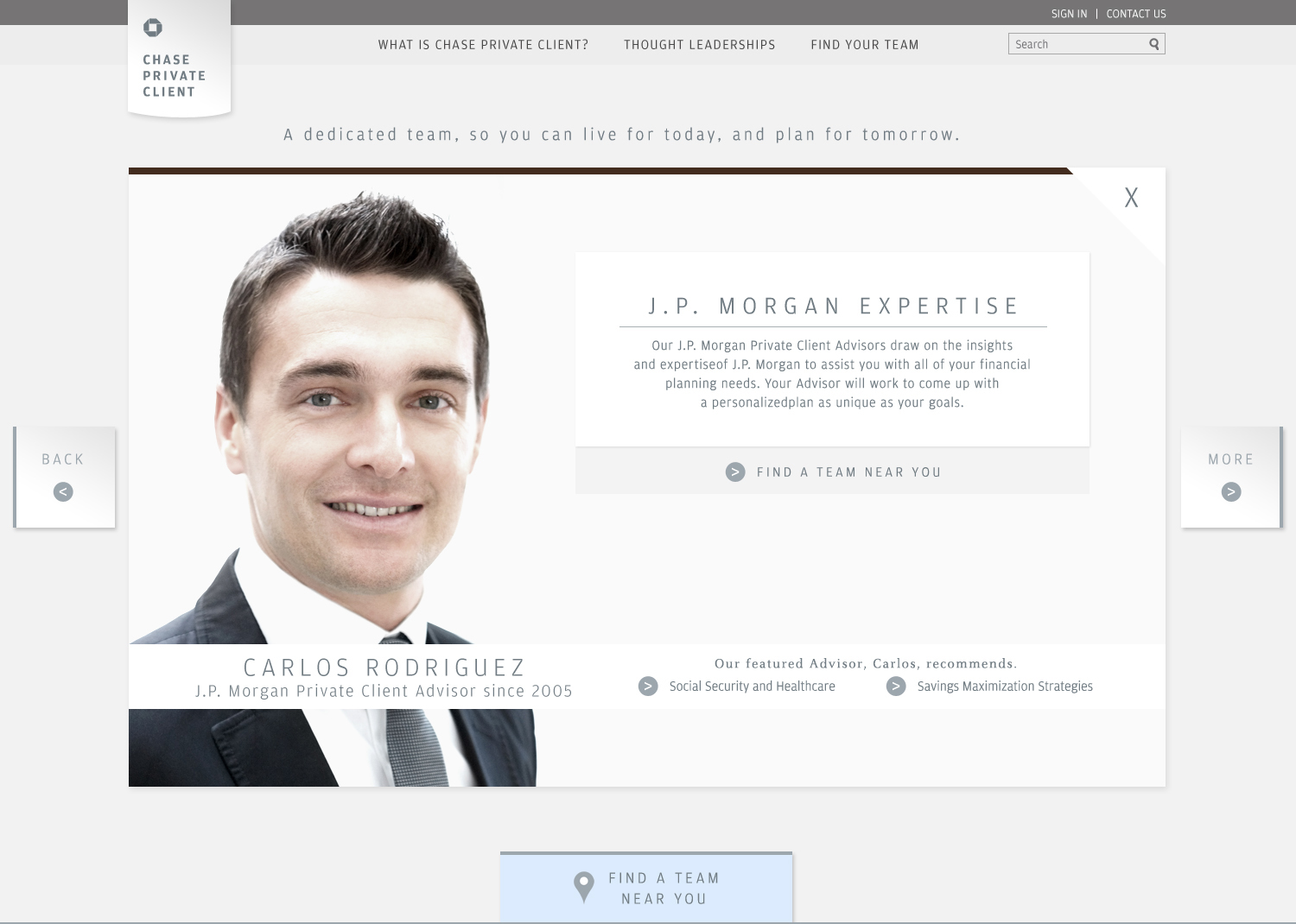Click the Carlos Rodriguez name heading
The width and height of the screenshot is (1296, 924).
click(x=384, y=668)
